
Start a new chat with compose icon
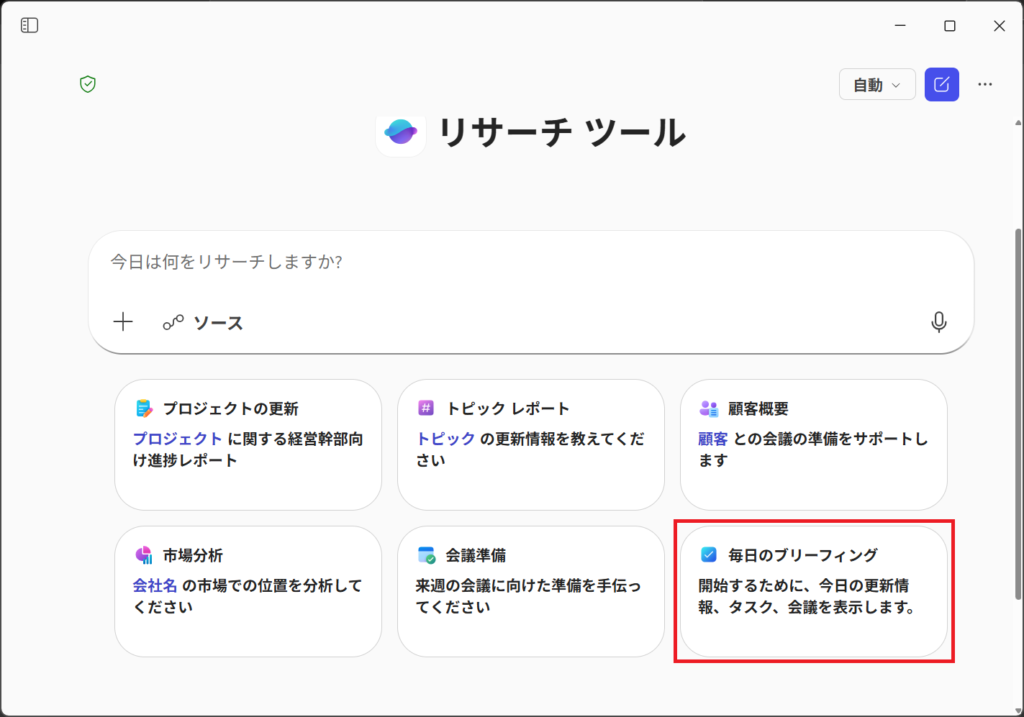pyautogui.click(x=941, y=85)
